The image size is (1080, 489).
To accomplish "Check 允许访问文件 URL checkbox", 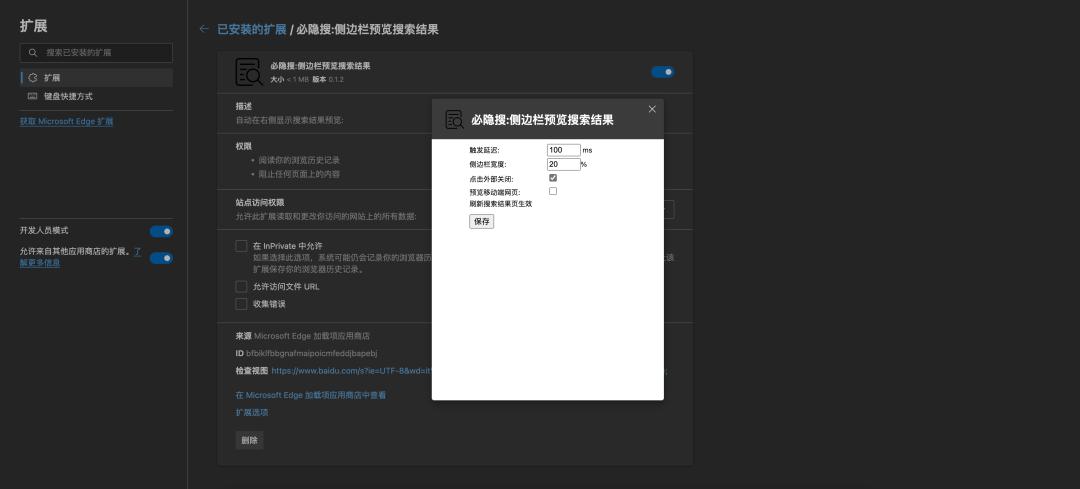I will 241,287.
